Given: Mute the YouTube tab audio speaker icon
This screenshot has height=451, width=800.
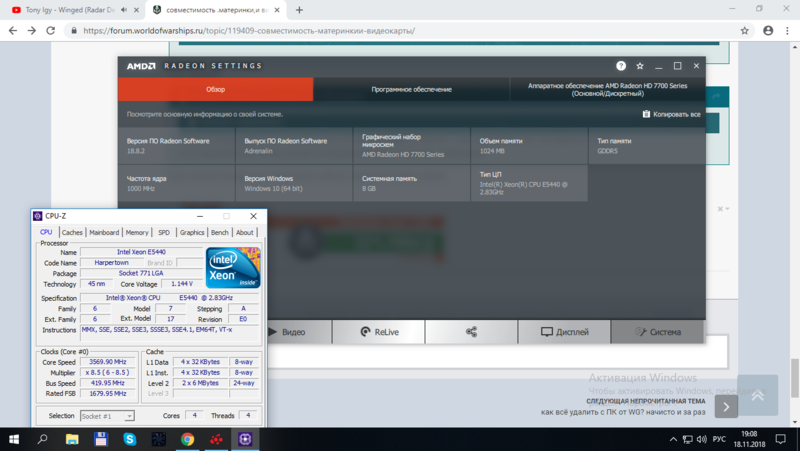Looking at the screenshot, I should (x=123, y=10).
